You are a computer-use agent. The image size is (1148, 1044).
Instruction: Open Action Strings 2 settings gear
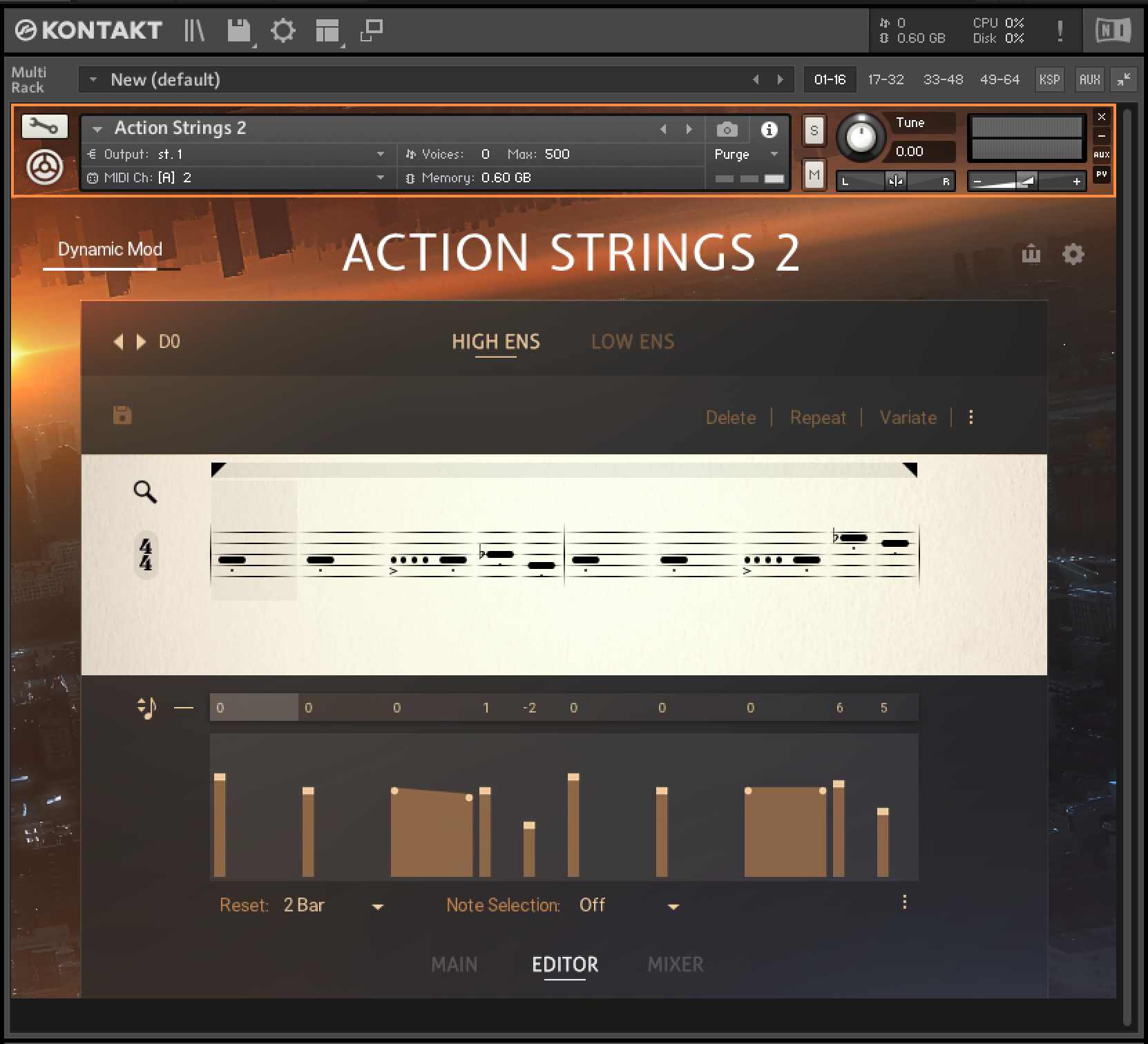pyautogui.click(x=1073, y=255)
